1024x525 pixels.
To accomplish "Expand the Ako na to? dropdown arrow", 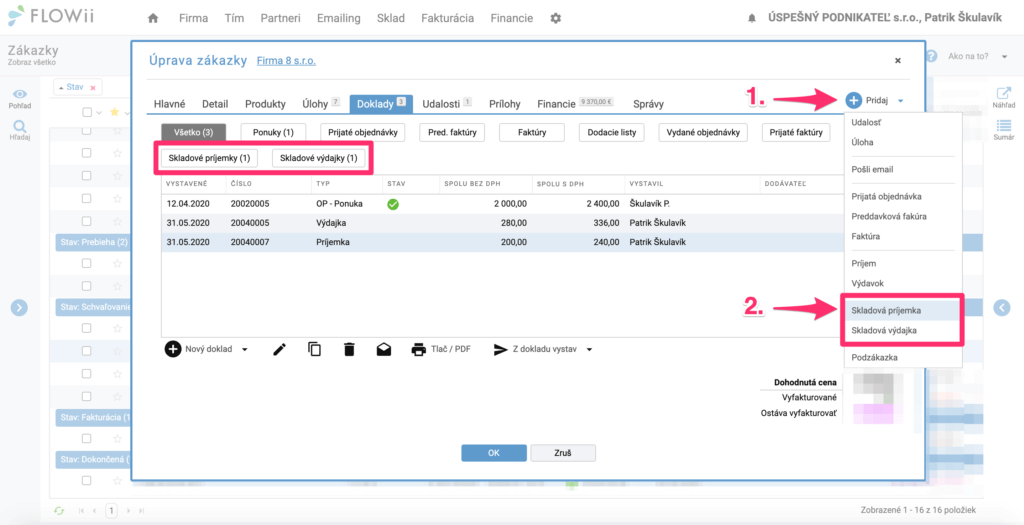I will [x=1004, y=57].
